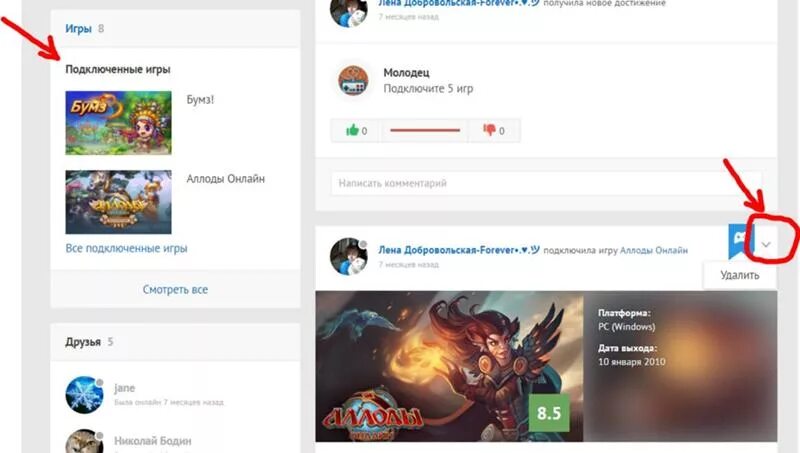
Task: Choose Удалить from the post menu
Action: click(x=739, y=275)
